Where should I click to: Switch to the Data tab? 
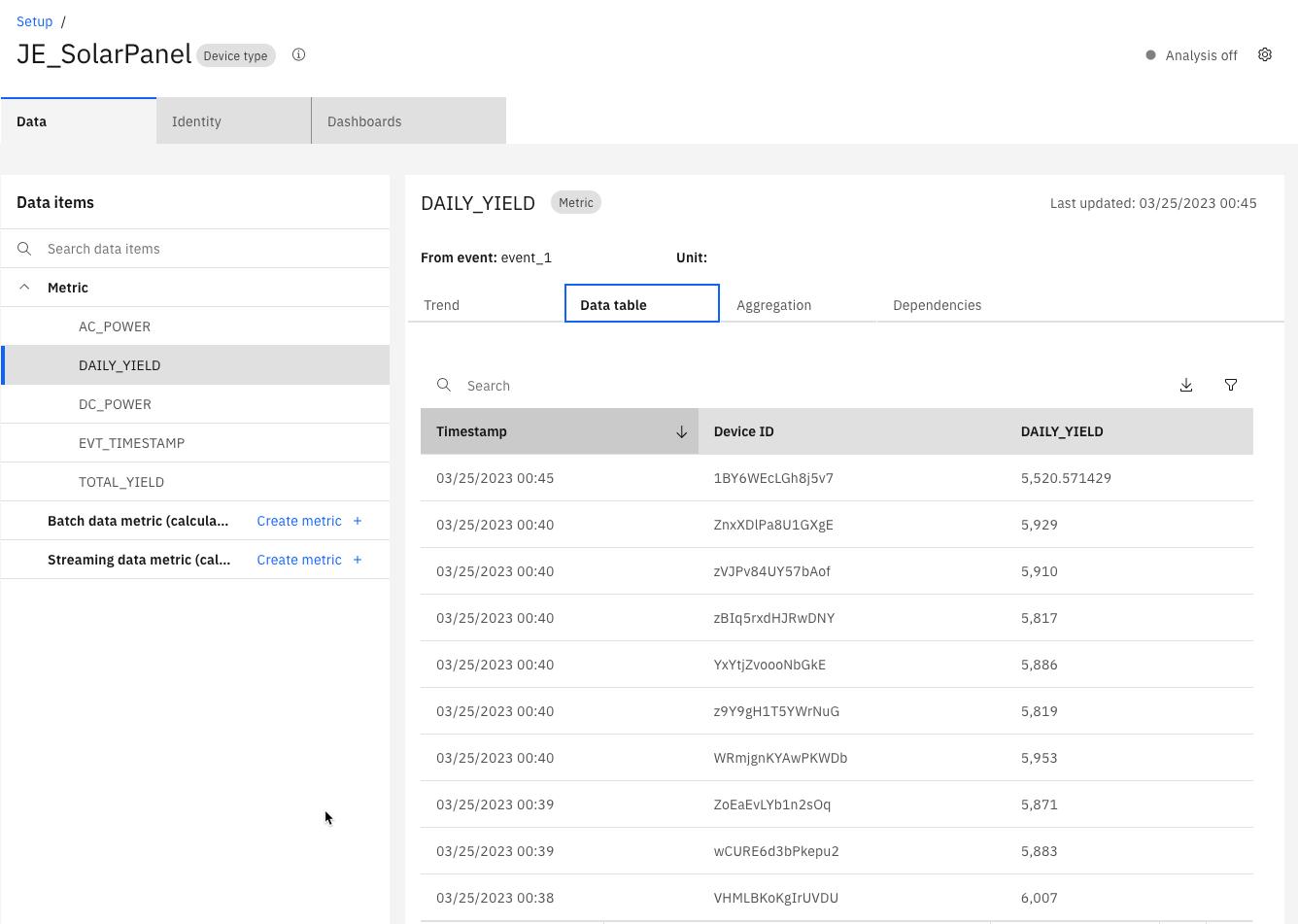point(79,121)
